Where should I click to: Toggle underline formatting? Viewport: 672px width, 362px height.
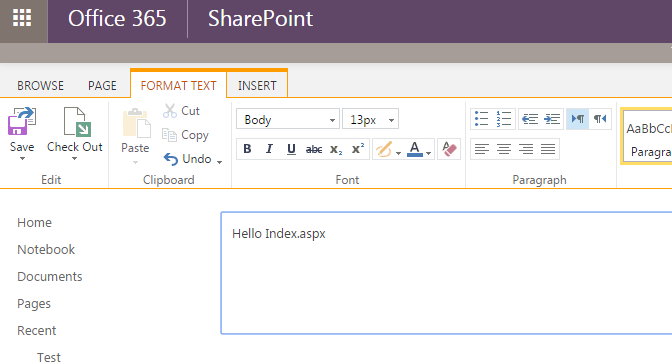click(291, 149)
